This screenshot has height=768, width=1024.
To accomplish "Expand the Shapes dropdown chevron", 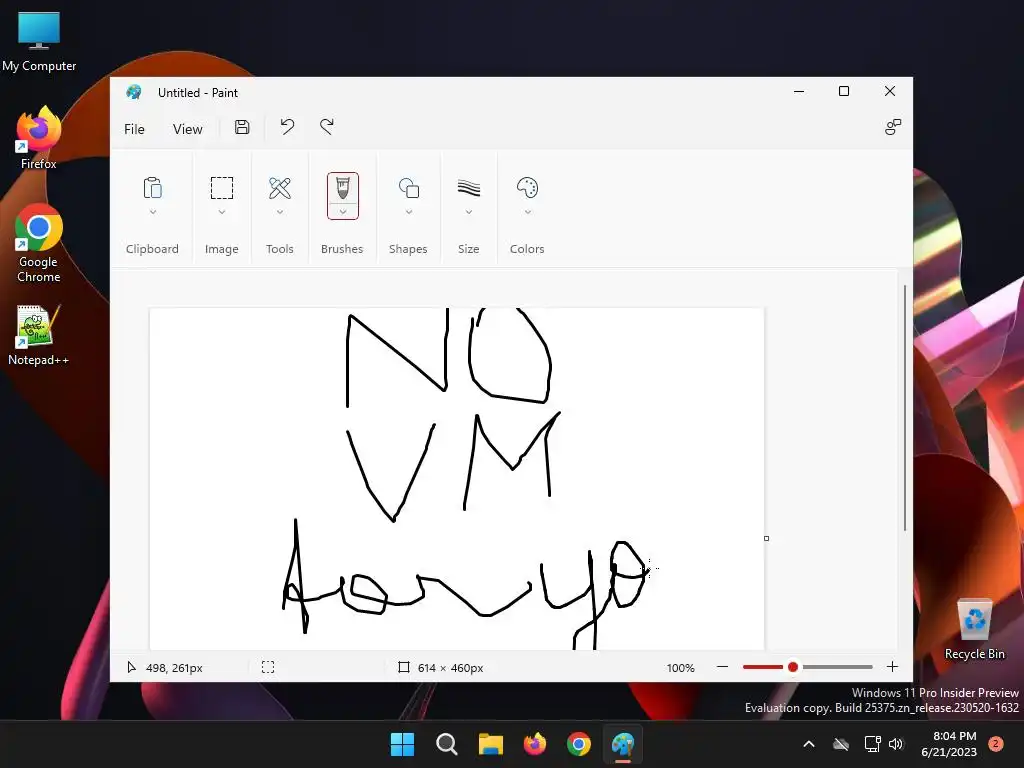I will coord(409,212).
